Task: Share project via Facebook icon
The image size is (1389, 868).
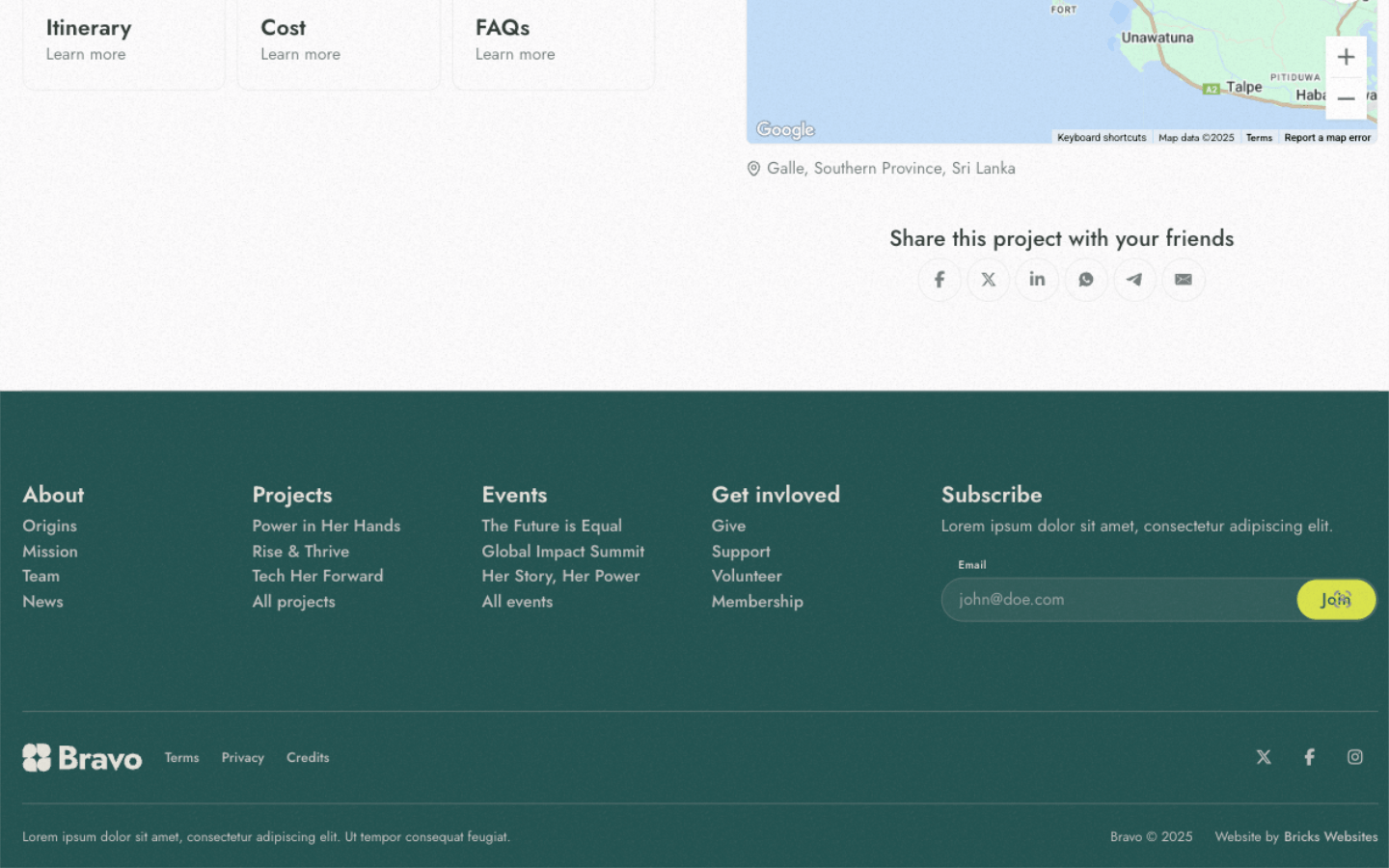Action: 939,280
